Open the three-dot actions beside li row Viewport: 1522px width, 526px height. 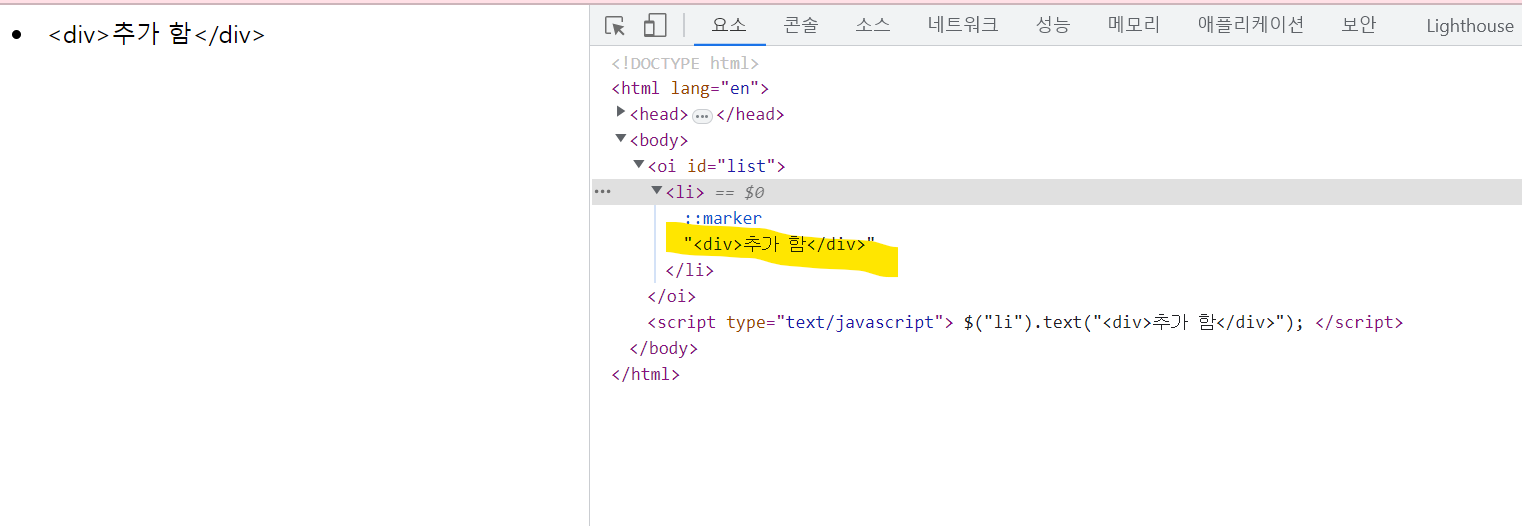tap(603, 191)
